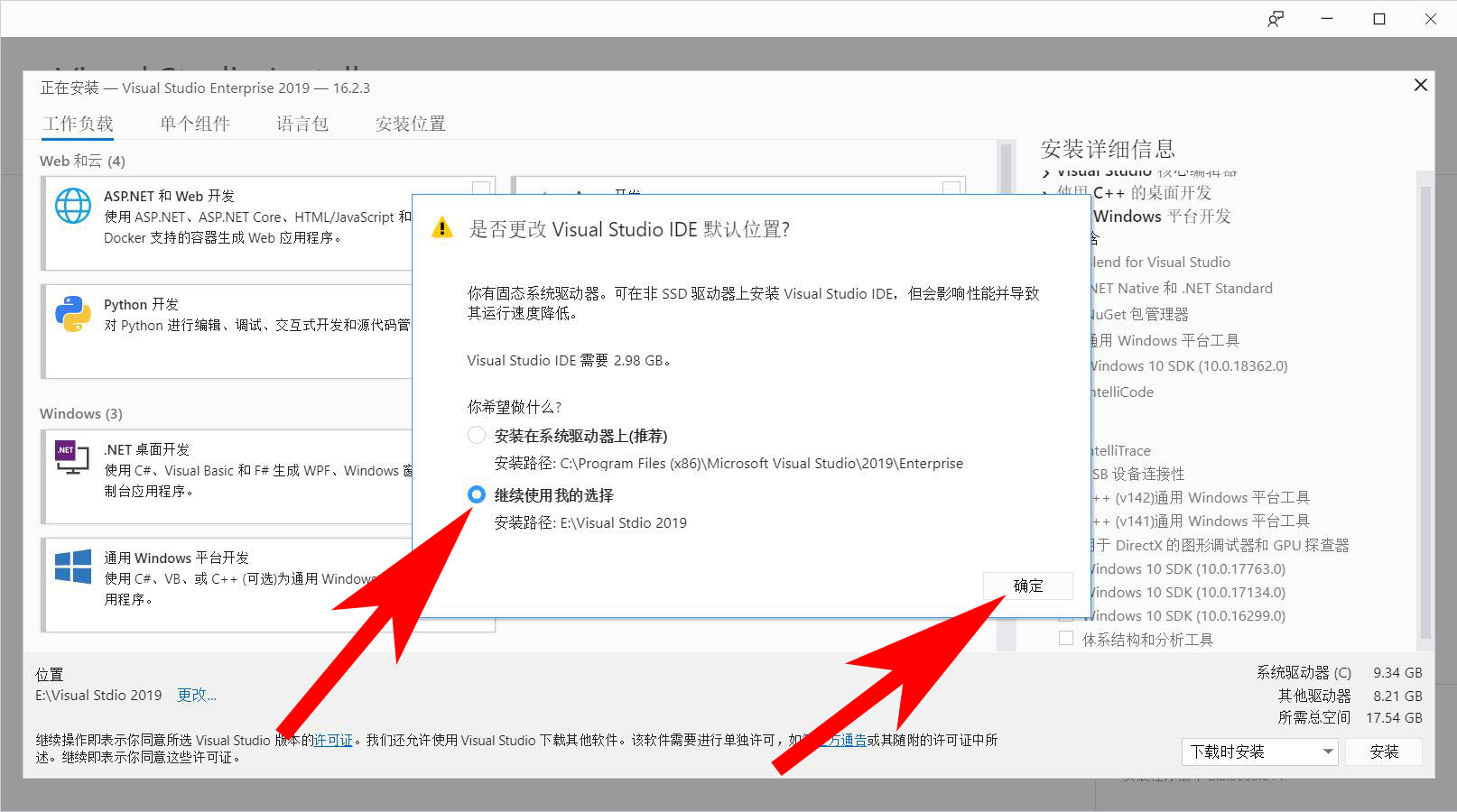1457x812 pixels.
Task: Close the installer panel with the X
Action: (1420, 85)
